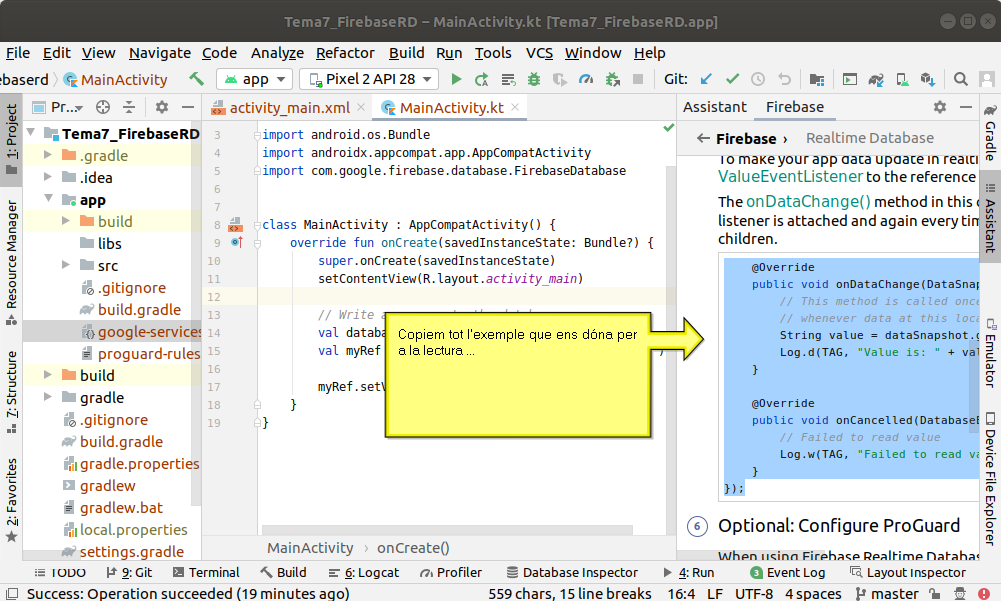
Task: Open Project Structure icon in toolbar
Action: (x=817, y=79)
